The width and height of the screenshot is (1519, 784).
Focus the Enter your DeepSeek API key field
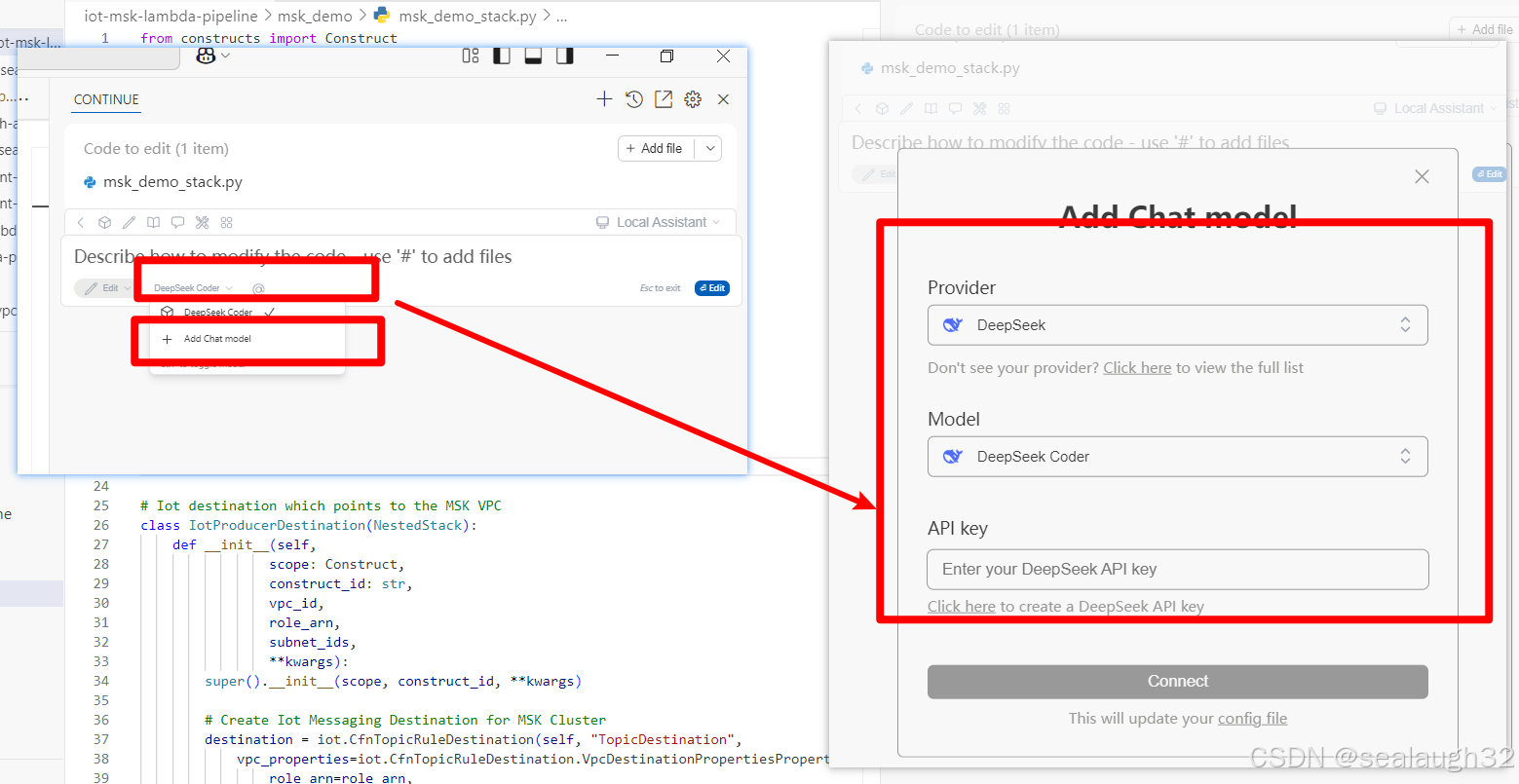coord(1177,570)
